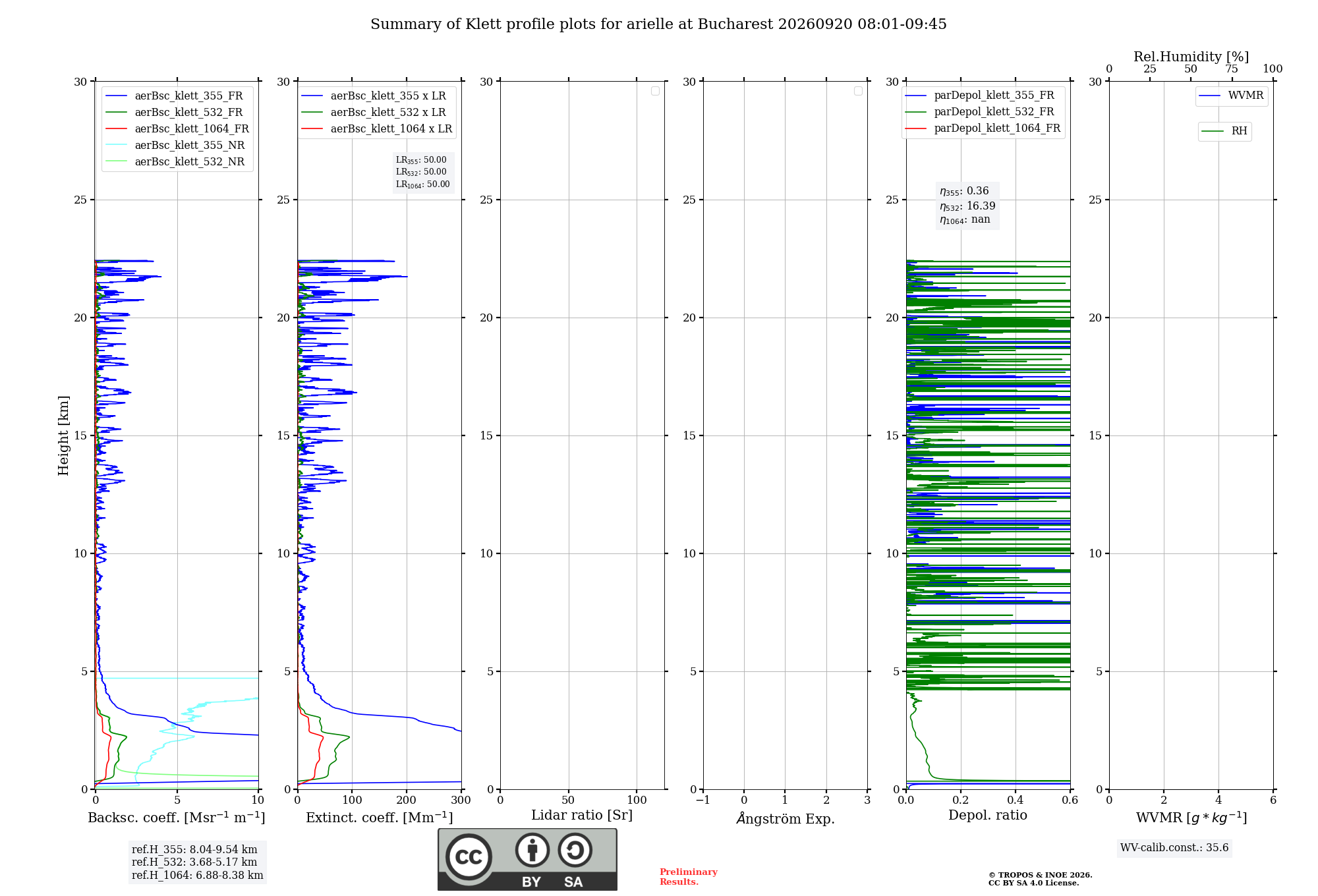
Task: Select legend entry aerBsc_klett_532_NR
Action: (x=175, y=162)
